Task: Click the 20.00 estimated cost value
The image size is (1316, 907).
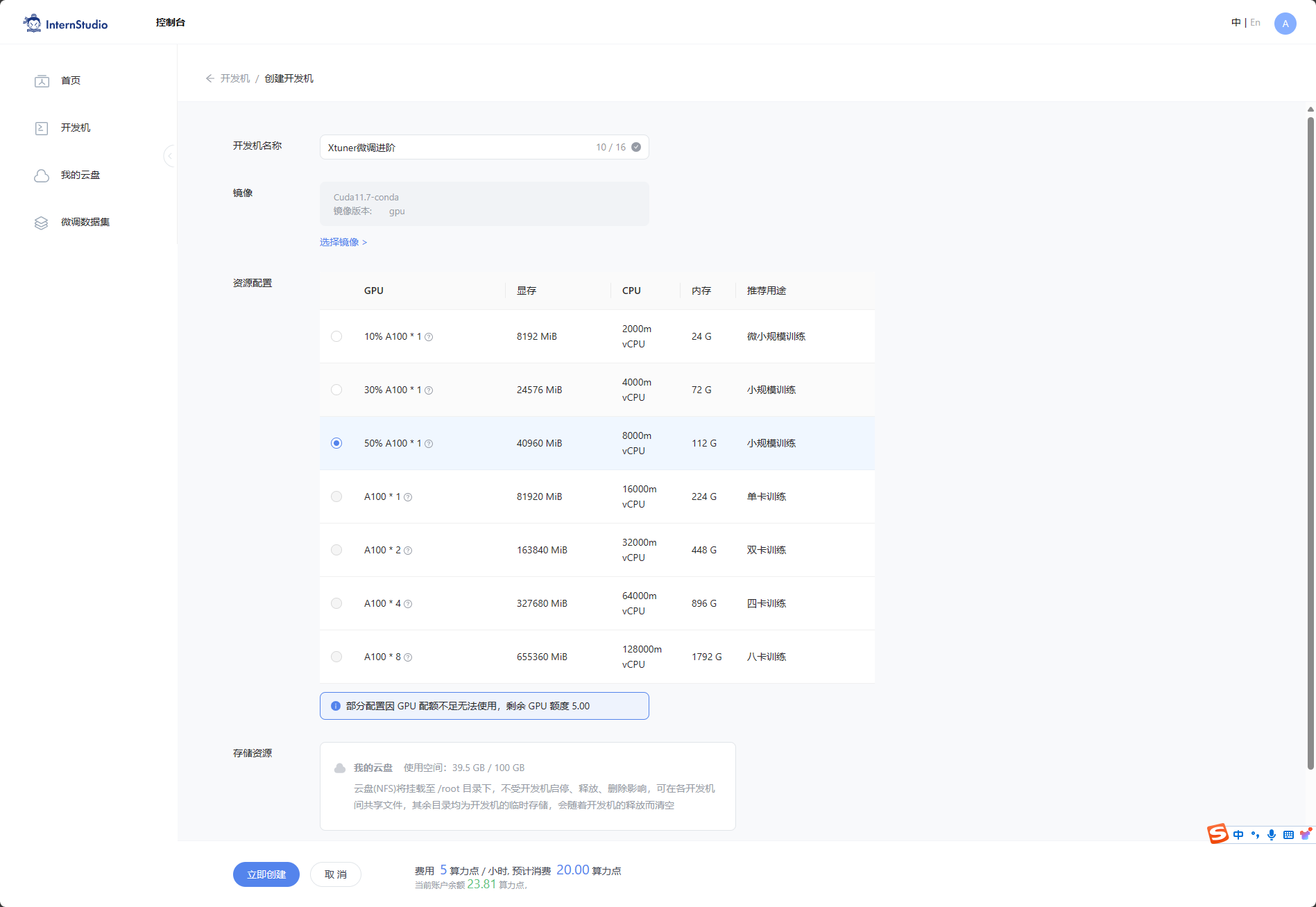Action: pos(573,870)
